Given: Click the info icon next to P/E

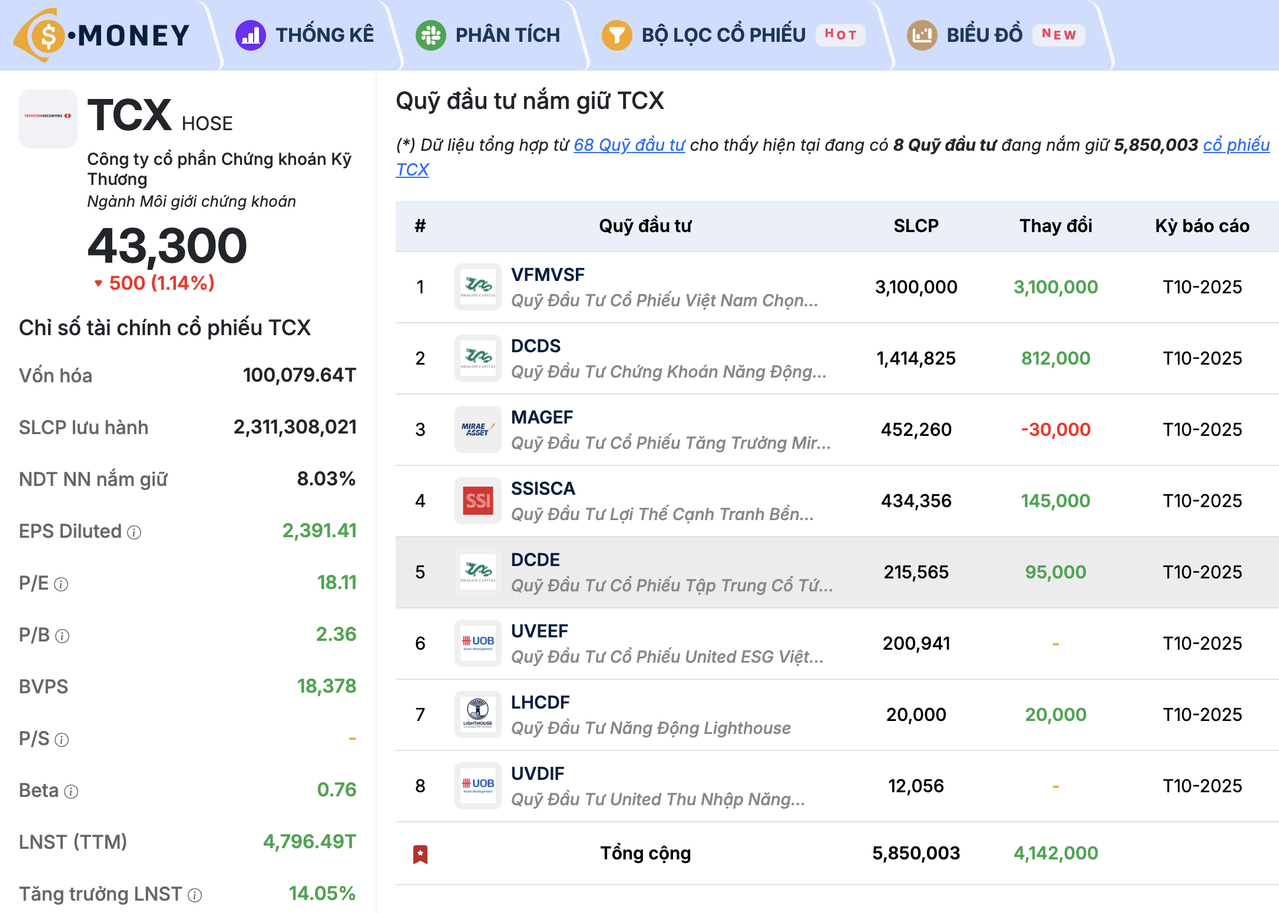Looking at the screenshot, I should [x=61, y=584].
